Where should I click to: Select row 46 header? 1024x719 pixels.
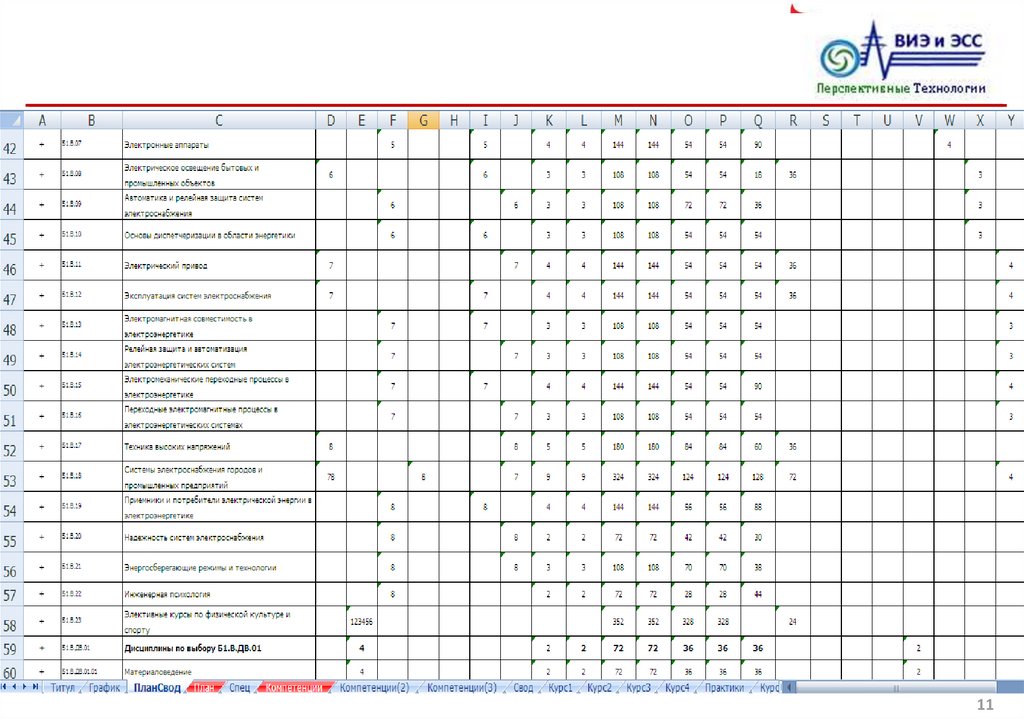pos(11,266)
